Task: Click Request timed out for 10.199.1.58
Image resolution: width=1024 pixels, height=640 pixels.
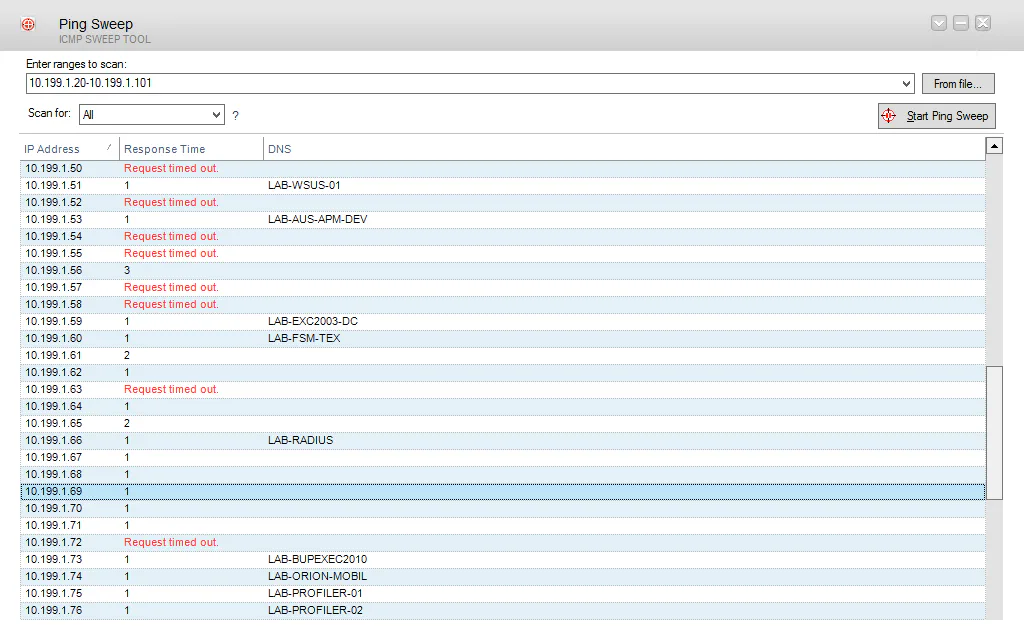Action: pyautogui.click(x=171, y=304)
